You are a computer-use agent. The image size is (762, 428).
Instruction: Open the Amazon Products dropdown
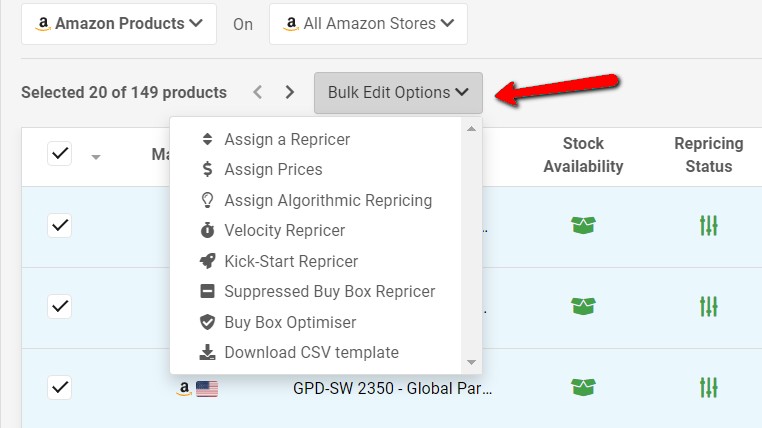119,24
